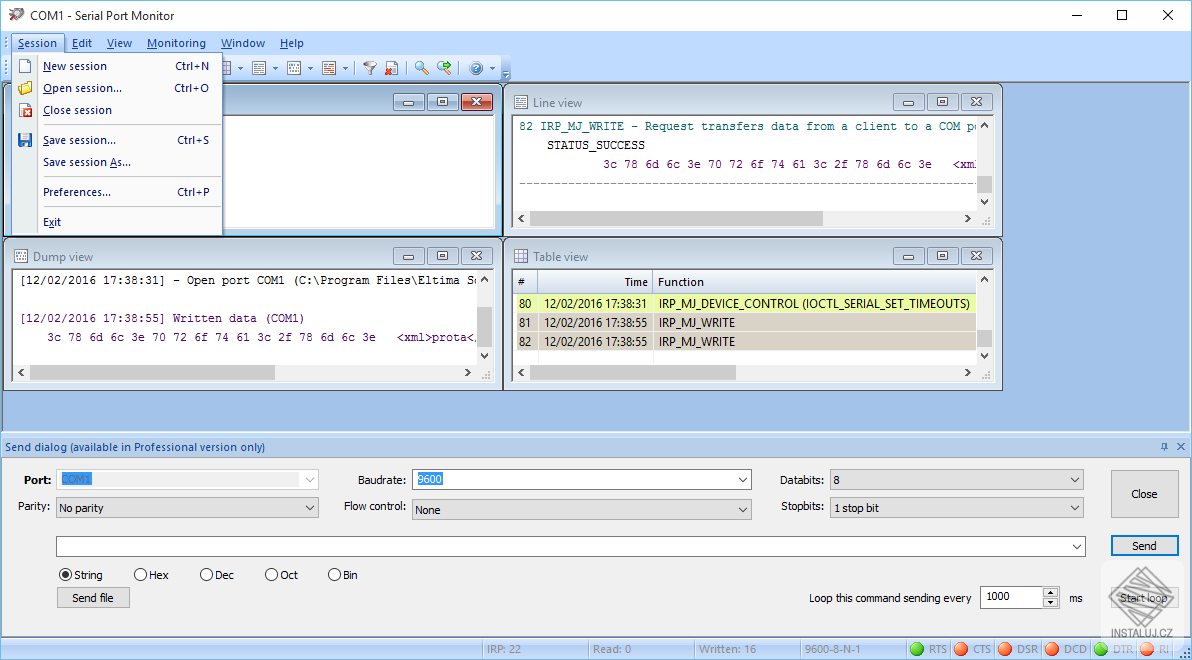Open the Monitoring menu
The width and height of the screenshot is (1192, 660).
click(x=176, y=43)
